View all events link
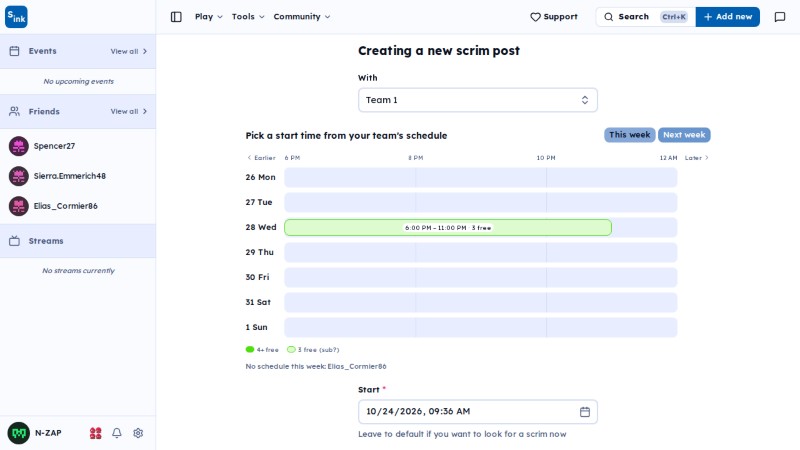Screen dimensions: 800x450 click(x=129, y=51)
